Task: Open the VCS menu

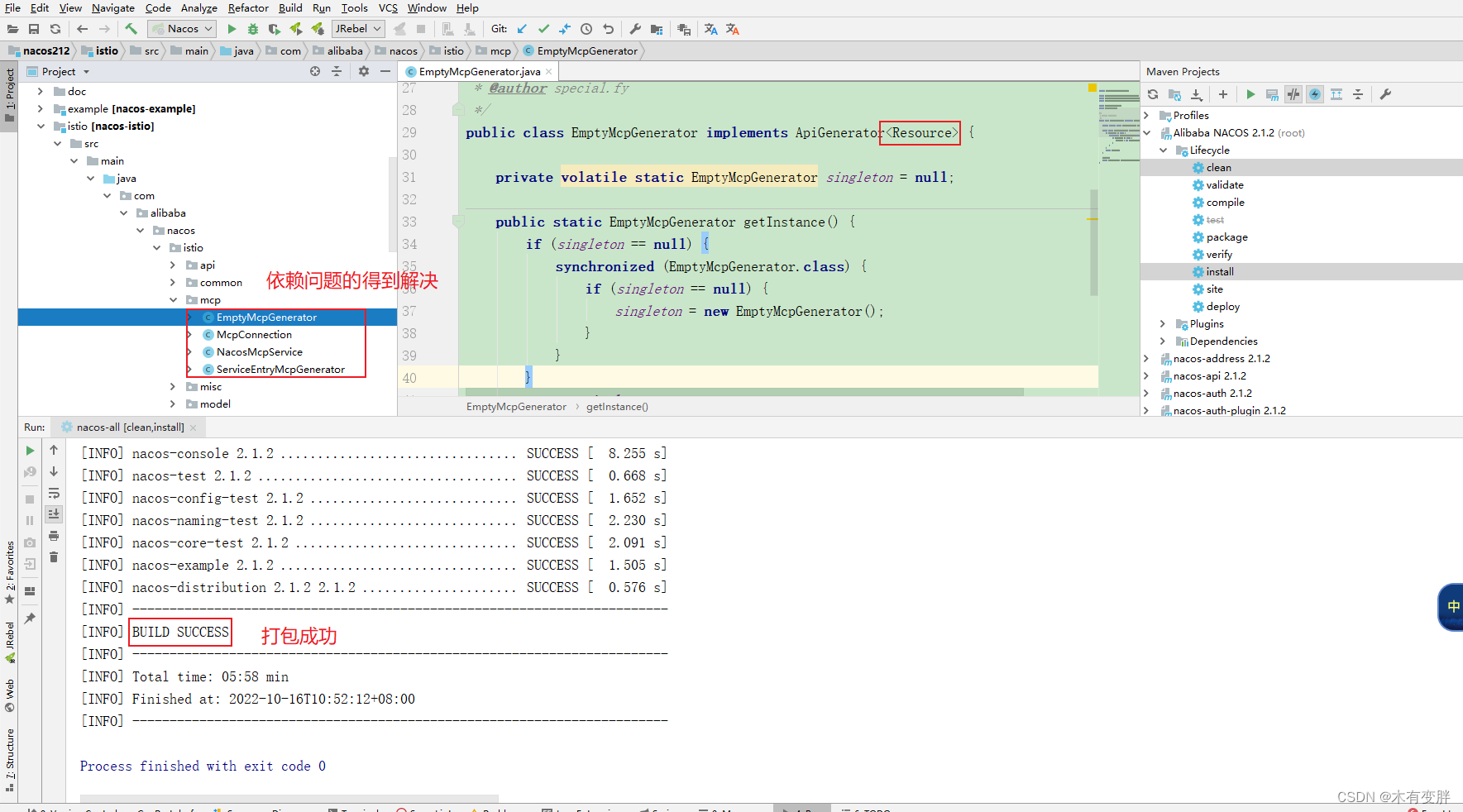Action: [388, 7]
